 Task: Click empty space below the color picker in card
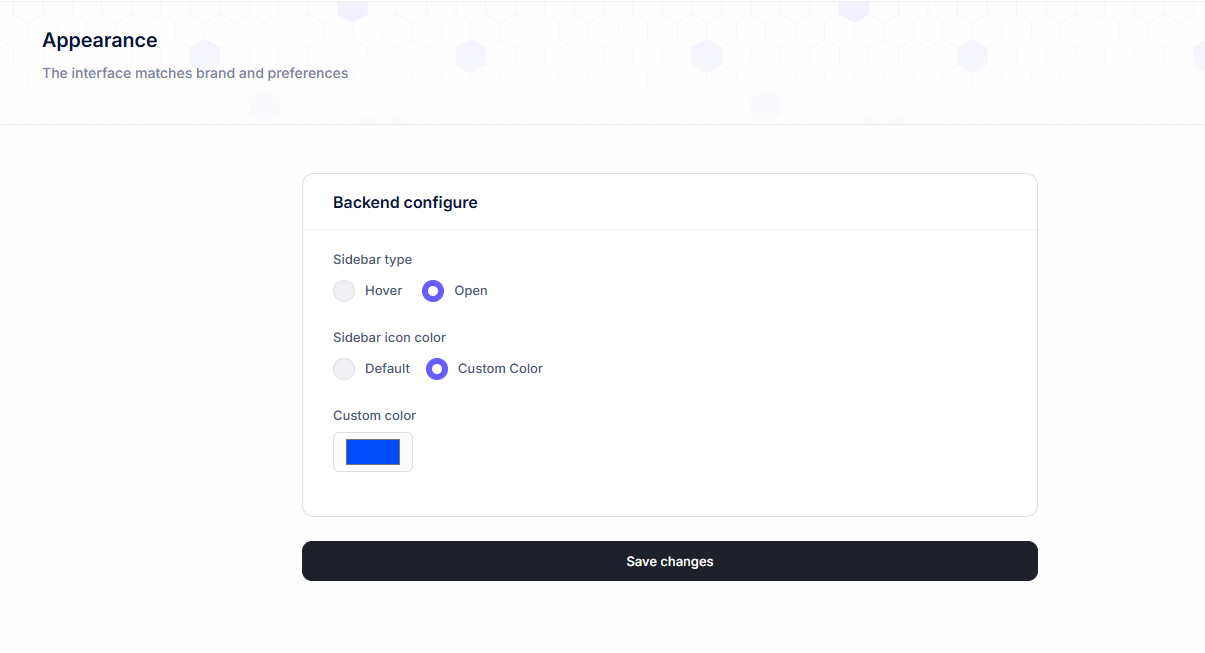pos(670,493)
